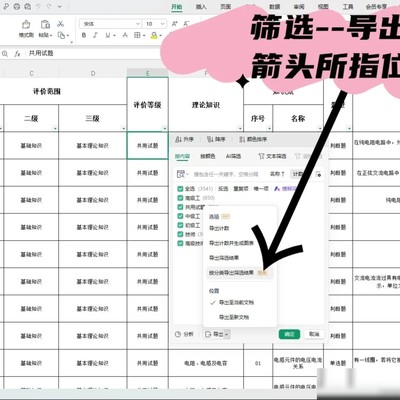Screen dimensions: 400x400
Task: Choose 导出计数 menu item
Action: tap(219, 228)
